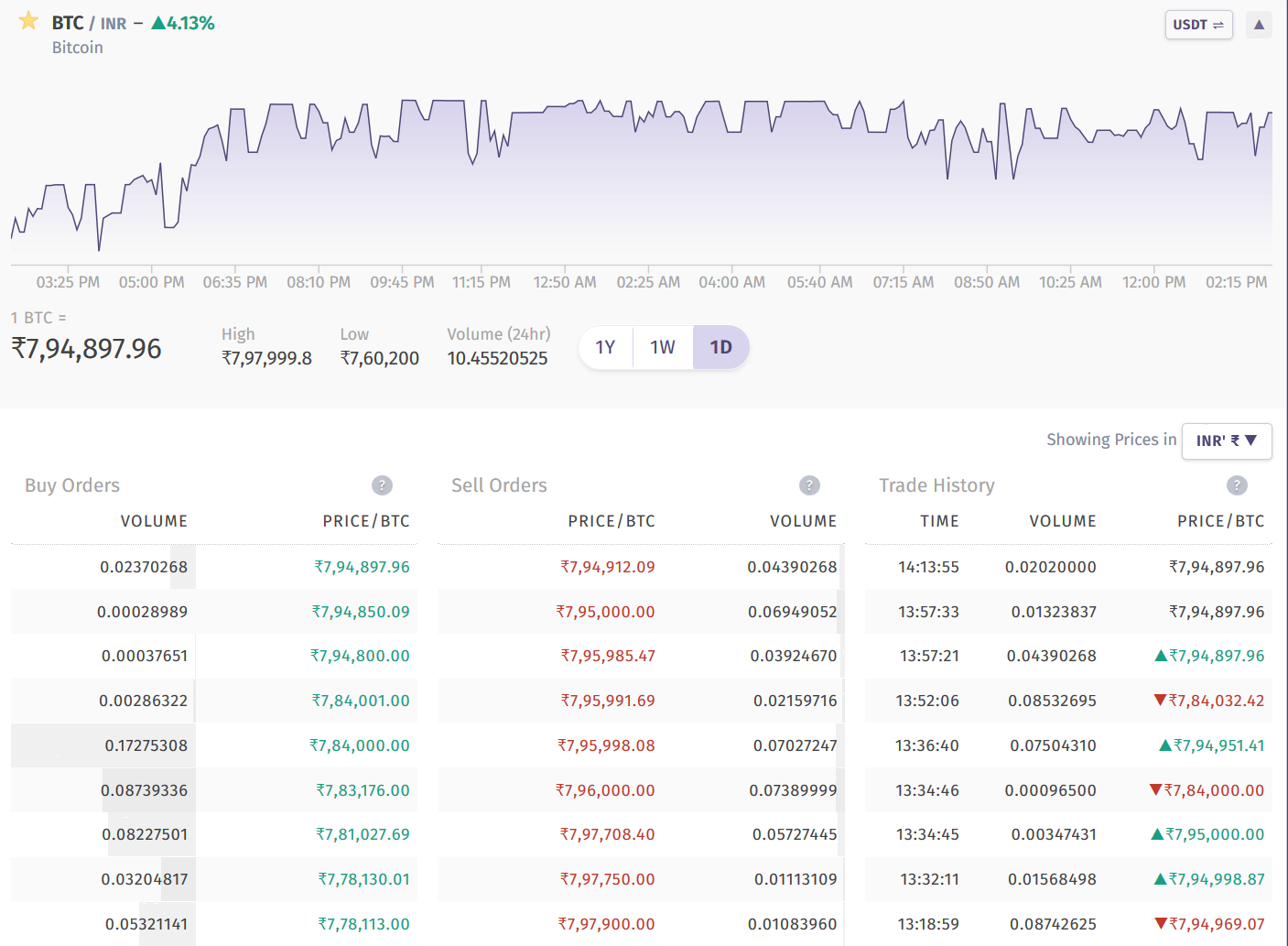This screenshot has width=1288, height=946.
Task: Click buy order price ₹7,78,113.00
Action: [363, 924]
